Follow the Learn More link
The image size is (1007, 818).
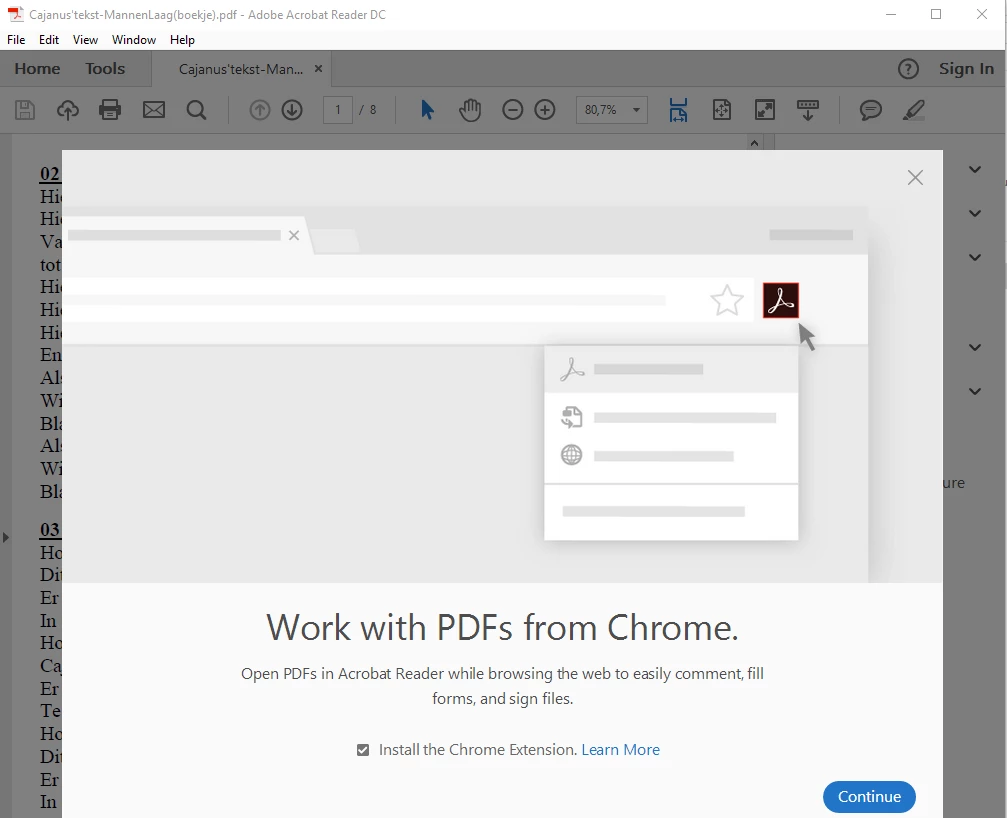tap(620, 750)
